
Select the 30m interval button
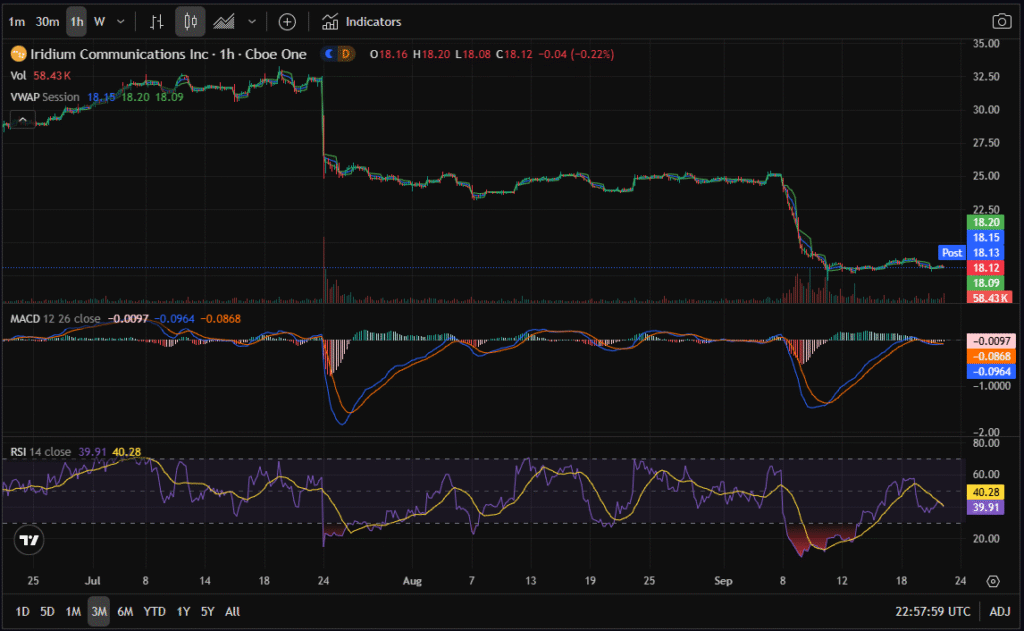pos(47,21)
